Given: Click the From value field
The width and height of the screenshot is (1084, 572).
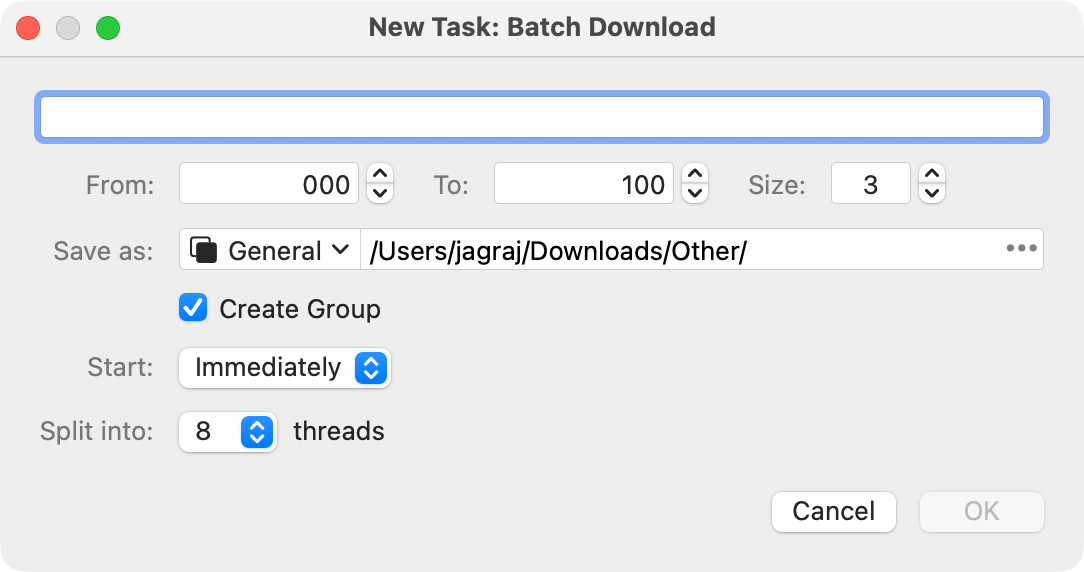Looking at the screenshot, I should 268,184.
